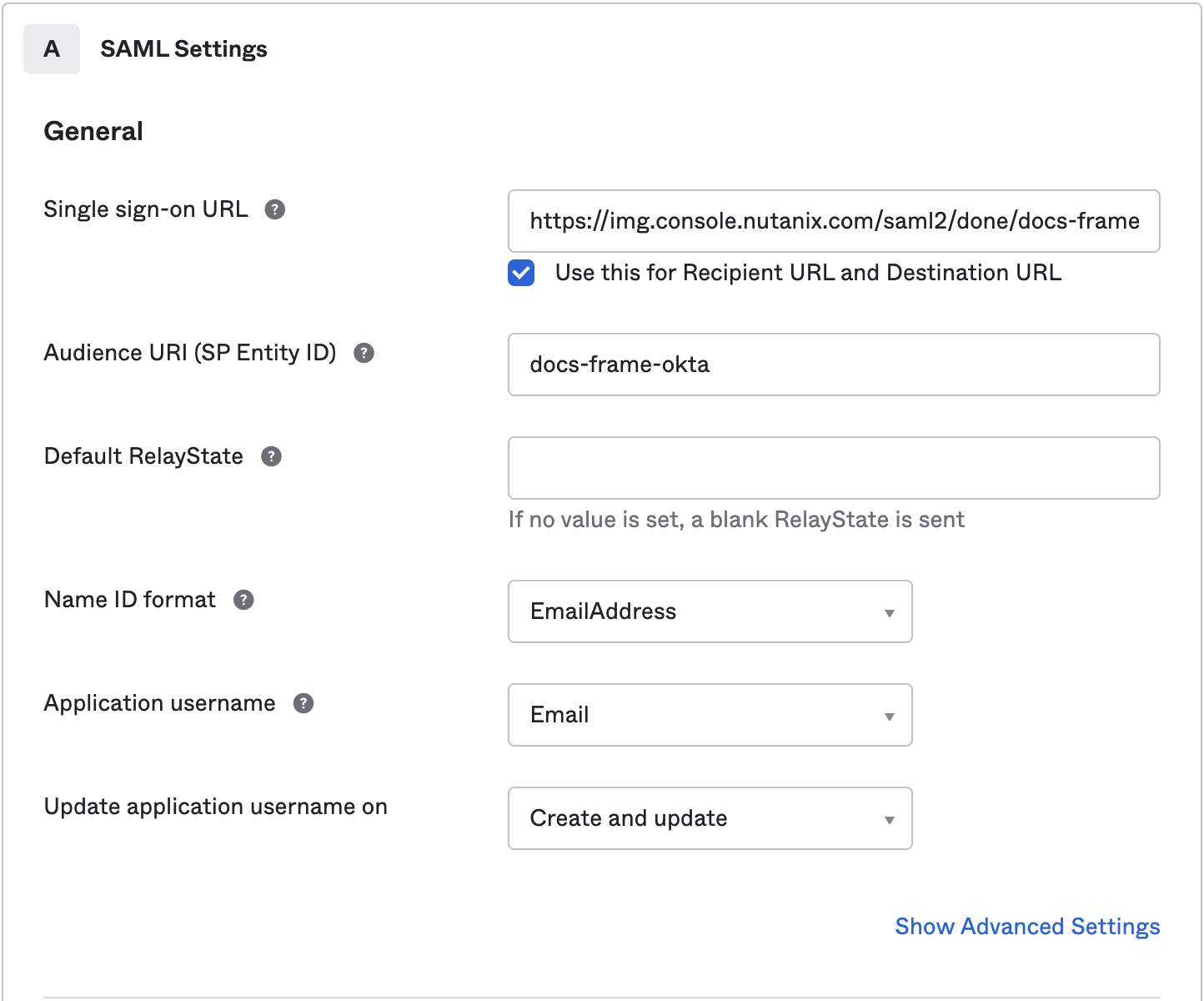Click the "Update application username on" label
The height and width of the screenshot is (1001, 1204).
[215, 807]
